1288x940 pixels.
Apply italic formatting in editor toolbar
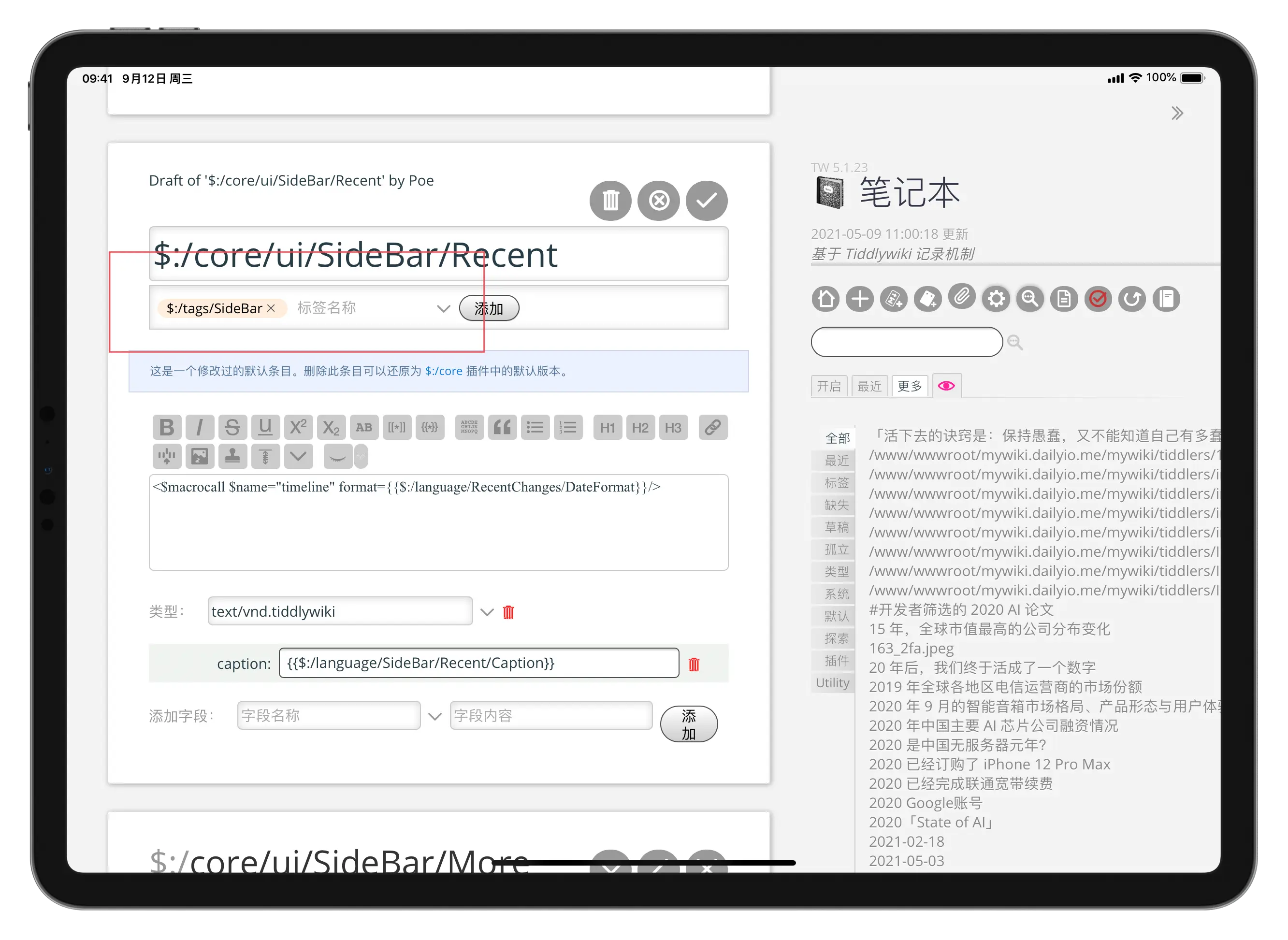click(x=200, y=427)
